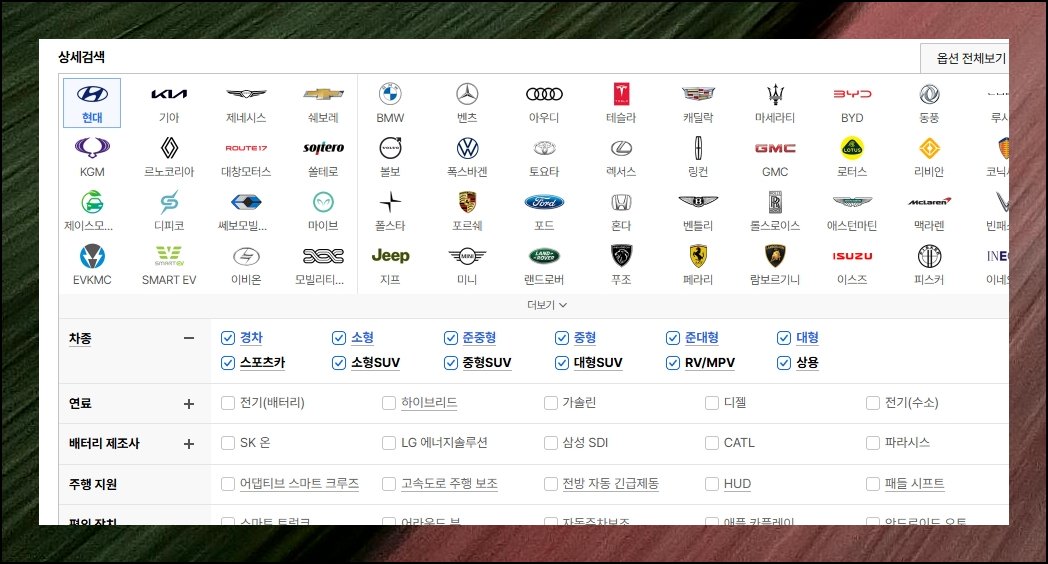Select the BYD brand logo
Screen dimensions: 1048x564
tap(852, 94)
